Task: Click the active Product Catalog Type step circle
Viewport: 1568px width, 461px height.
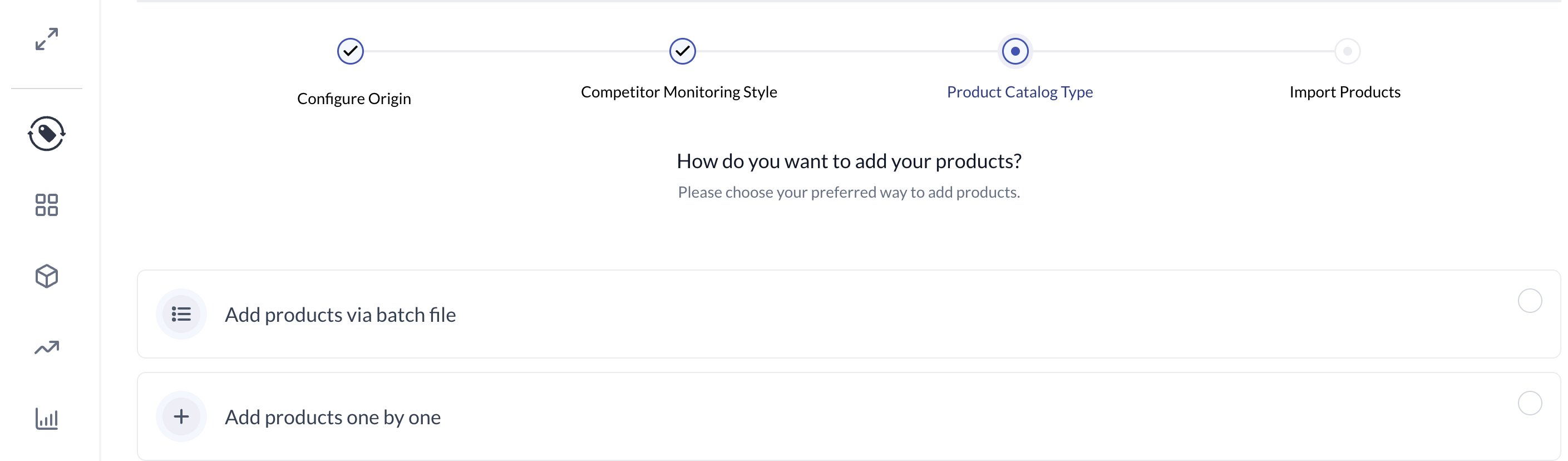Action: 1015,51
